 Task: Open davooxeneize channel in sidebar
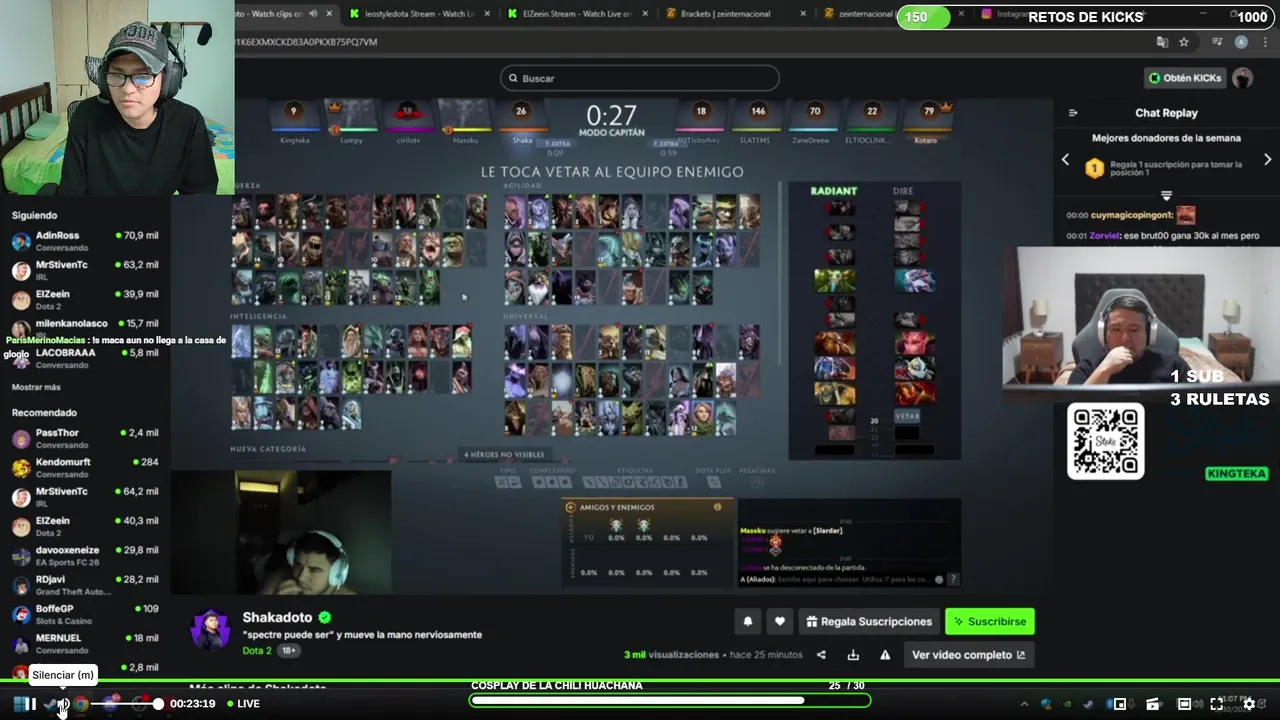(85, 555)
